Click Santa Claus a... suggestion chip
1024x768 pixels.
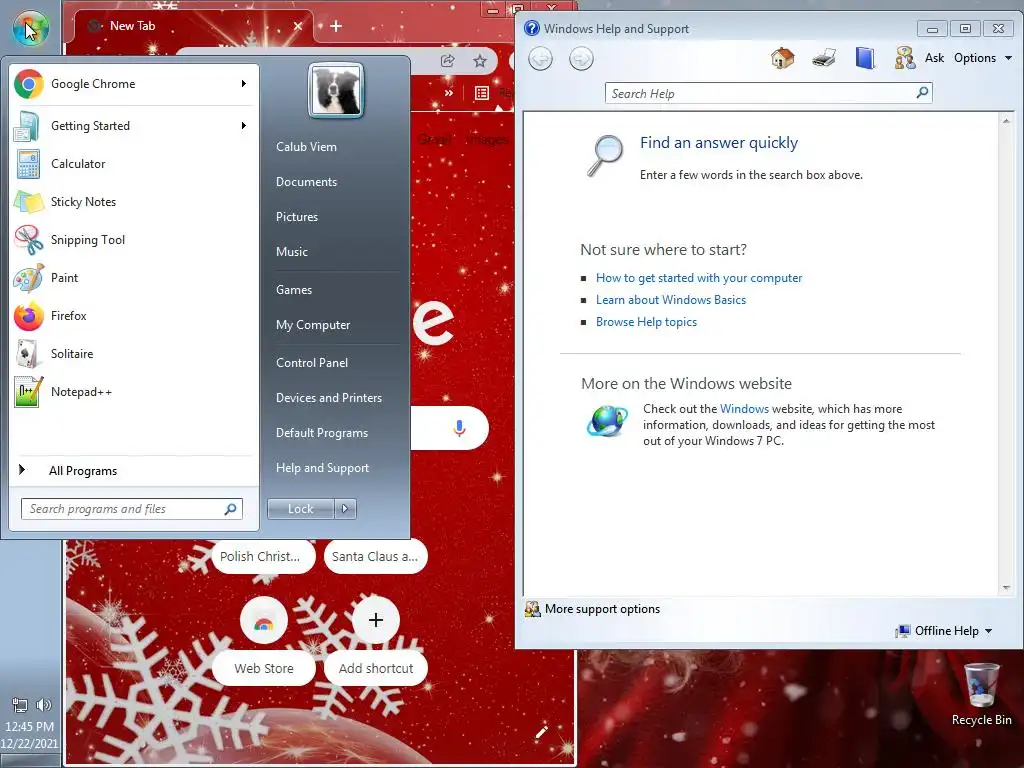(x=376, y=556)
